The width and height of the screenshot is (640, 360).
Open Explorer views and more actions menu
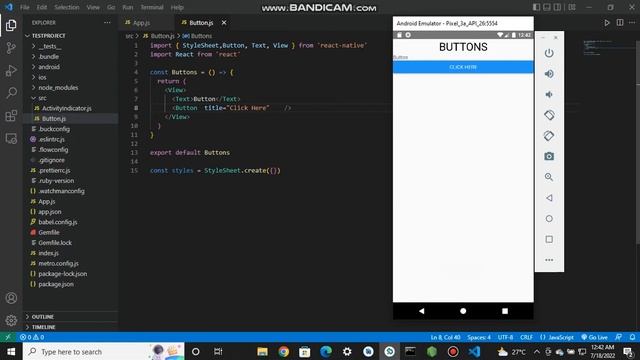107,23
